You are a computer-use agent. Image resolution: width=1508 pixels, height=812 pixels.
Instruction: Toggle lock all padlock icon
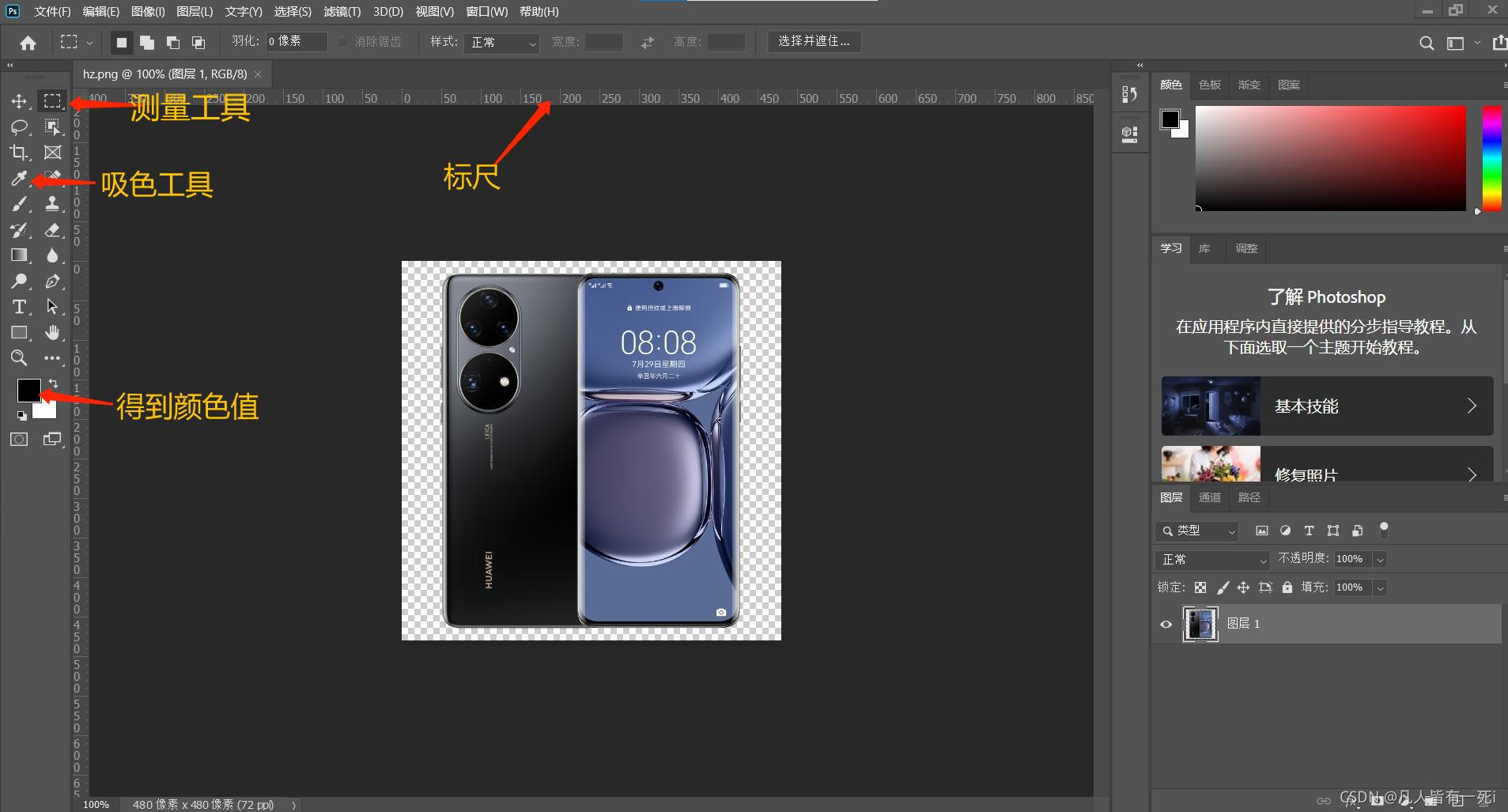tap(1287, 587)
